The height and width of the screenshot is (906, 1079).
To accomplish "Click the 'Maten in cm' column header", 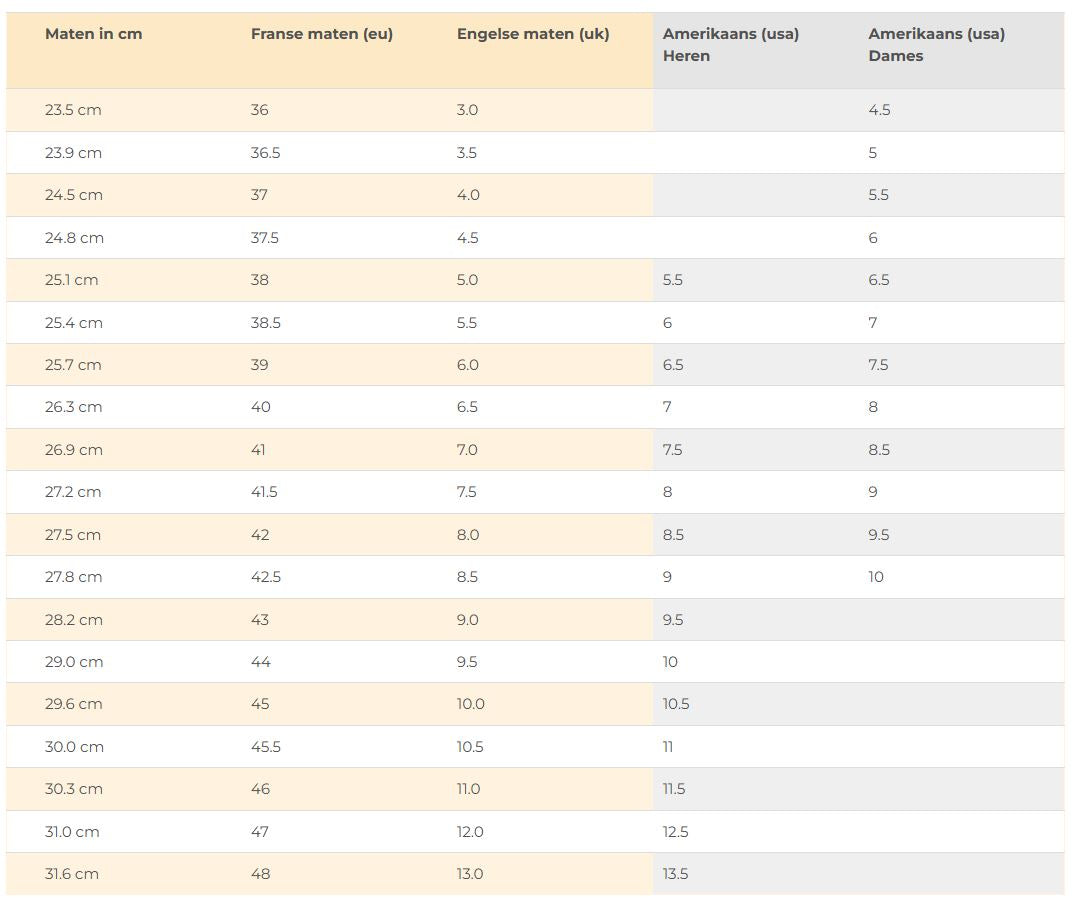I will [x=93, y=34].
